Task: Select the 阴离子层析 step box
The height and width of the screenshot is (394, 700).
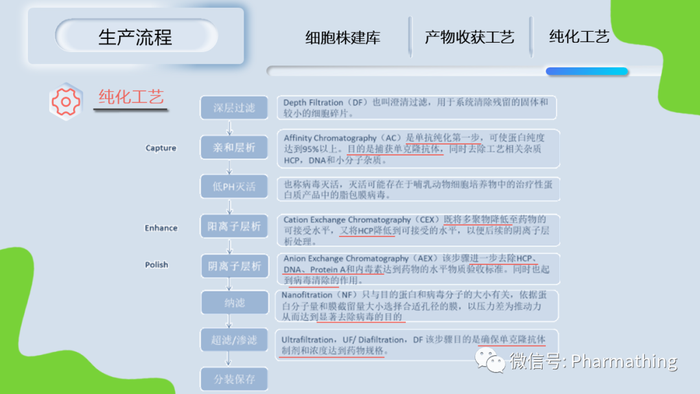Action: (x=234, y=266)
